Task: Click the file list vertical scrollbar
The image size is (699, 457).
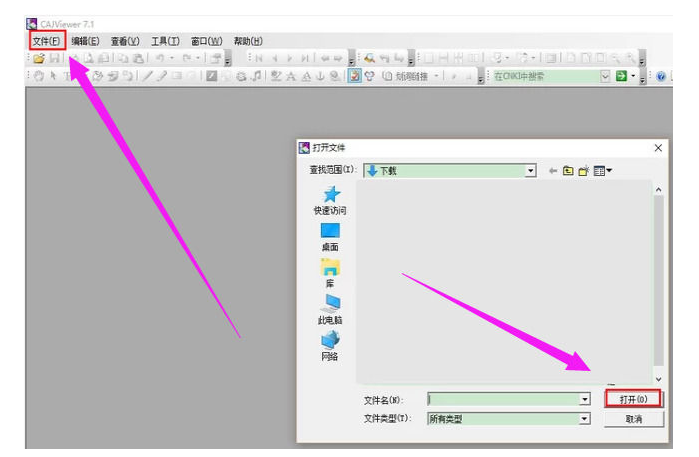Action: (658, 280)
